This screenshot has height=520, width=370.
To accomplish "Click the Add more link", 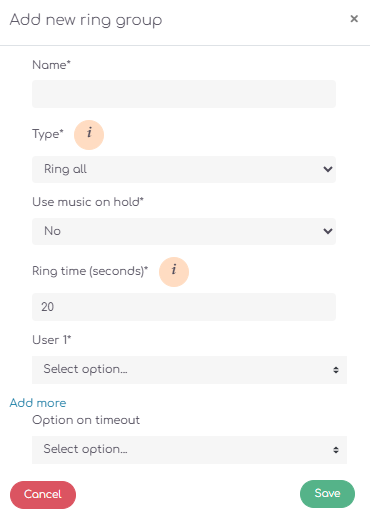I will click(38, 403).
